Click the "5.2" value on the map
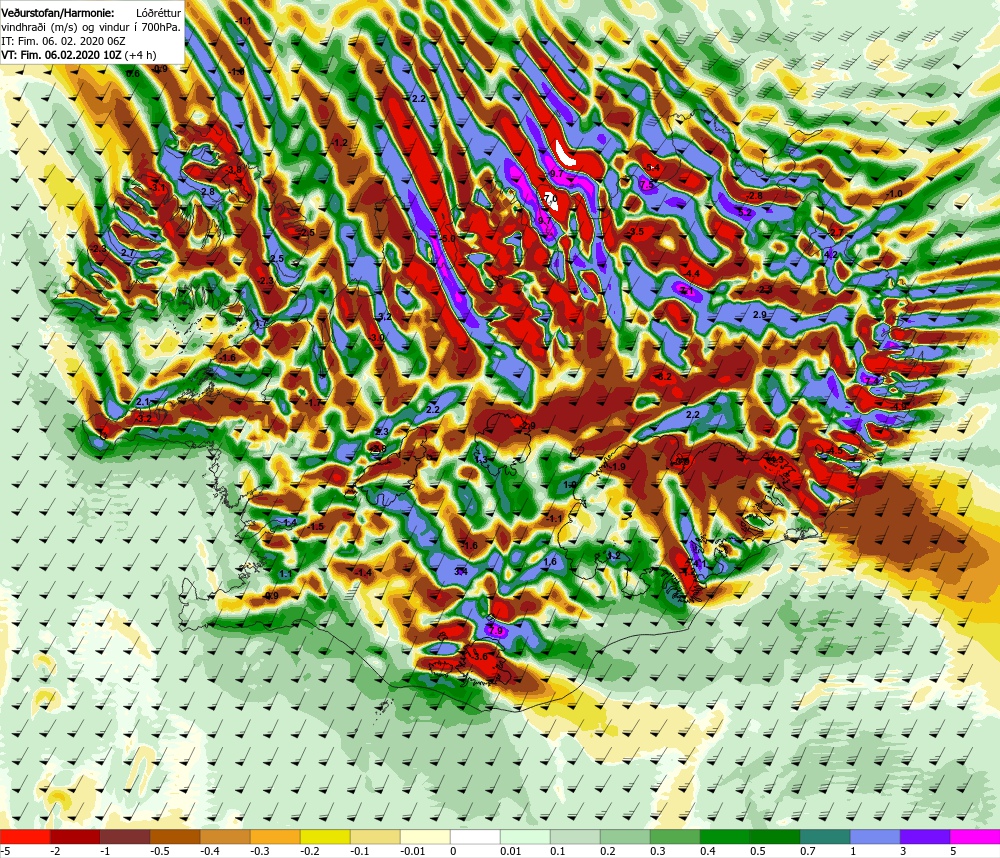This screenshot has height=858, width=1000. click(745, 212)
